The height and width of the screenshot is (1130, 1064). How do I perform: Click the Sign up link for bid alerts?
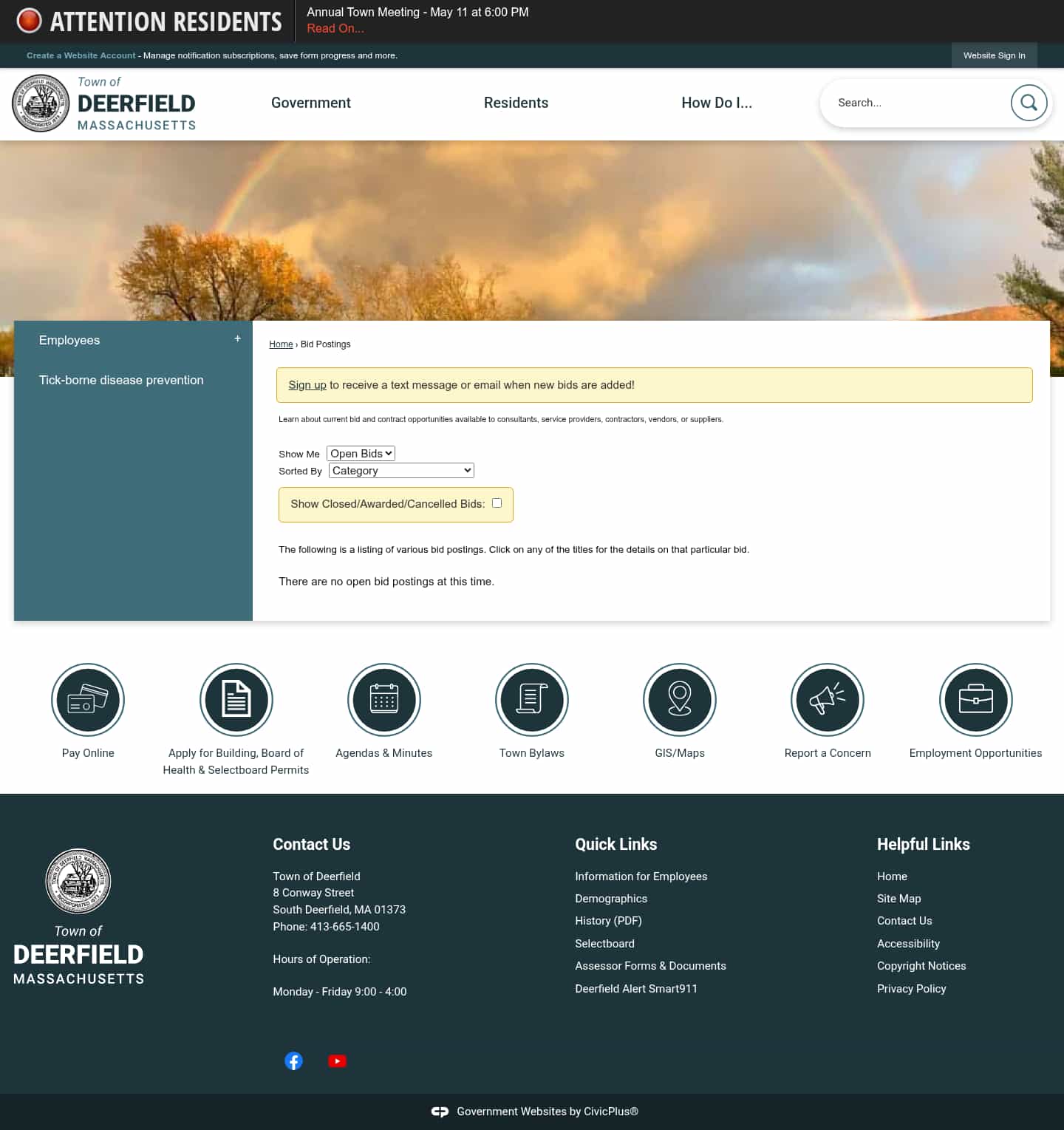click(307, 384)
